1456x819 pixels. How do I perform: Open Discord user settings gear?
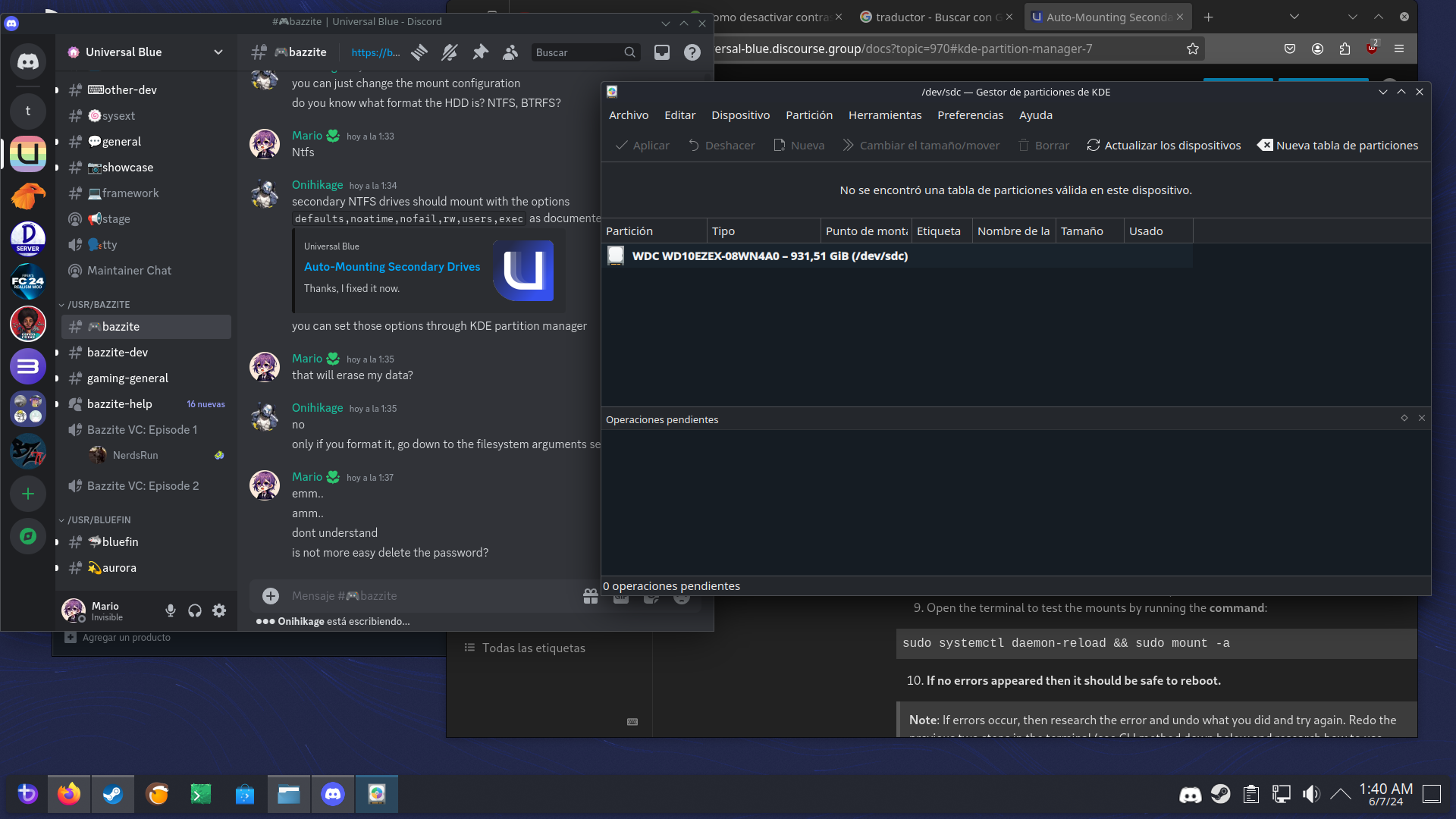pos(219,611)
